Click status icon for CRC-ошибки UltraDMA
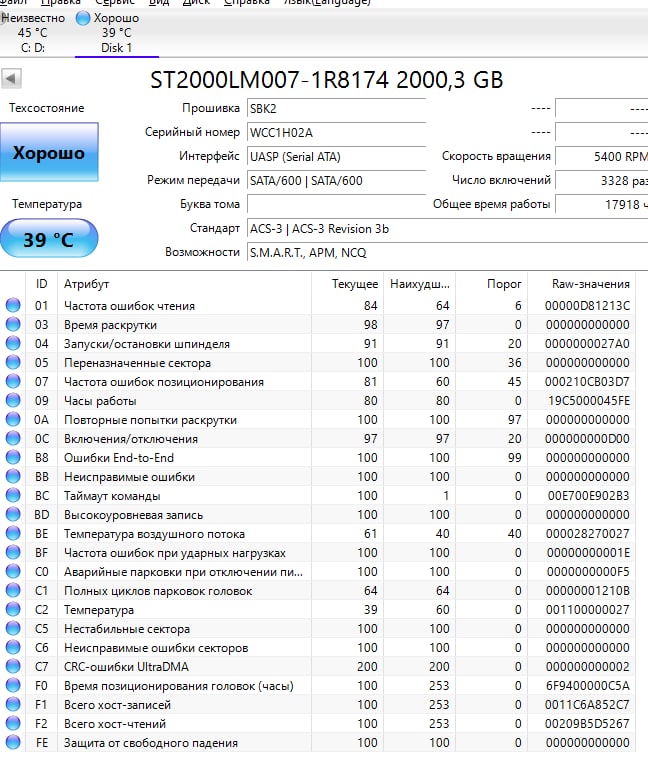 point(13,666)
